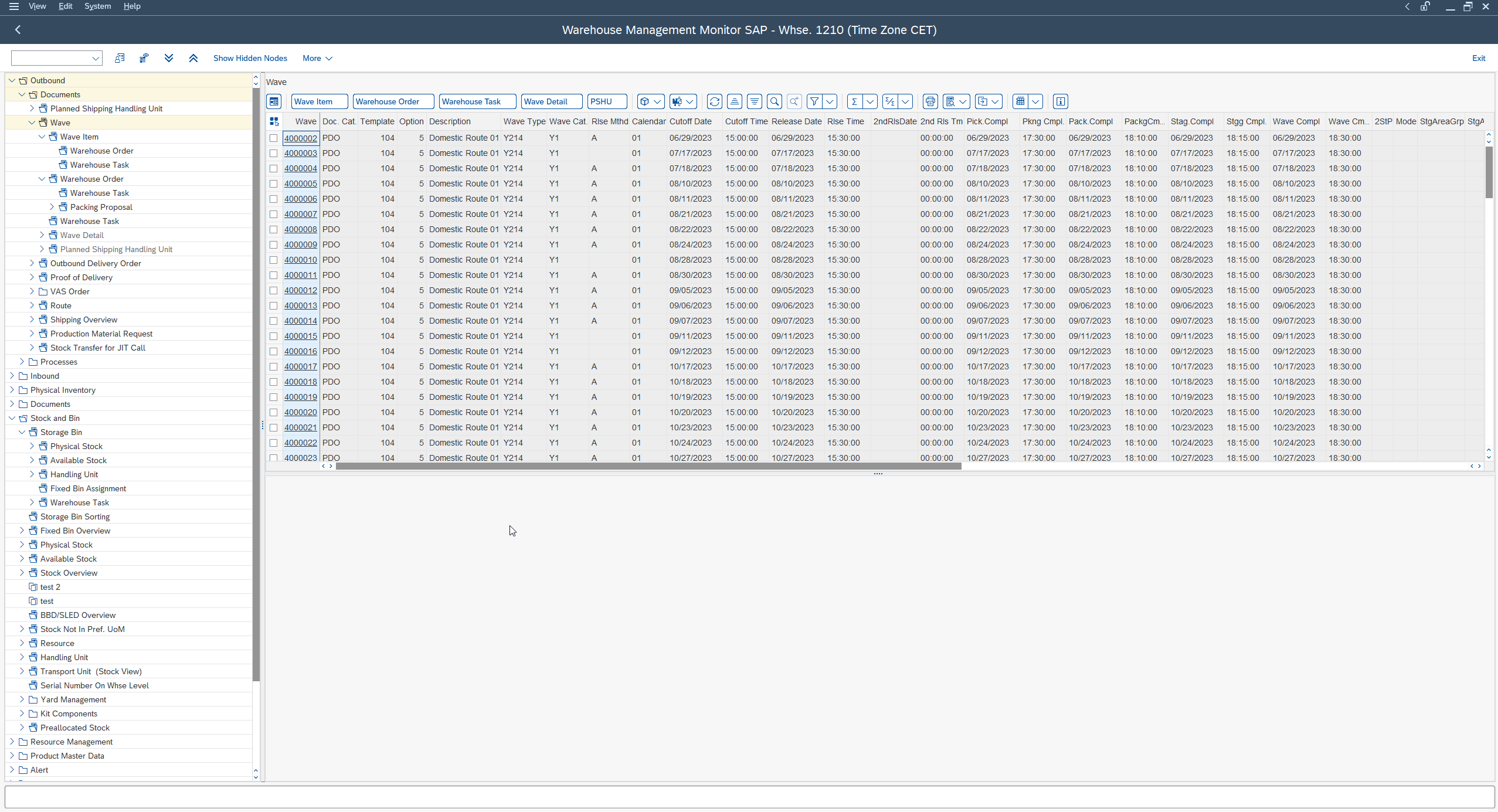Open Find via magnifier icon

coord(775,101)
